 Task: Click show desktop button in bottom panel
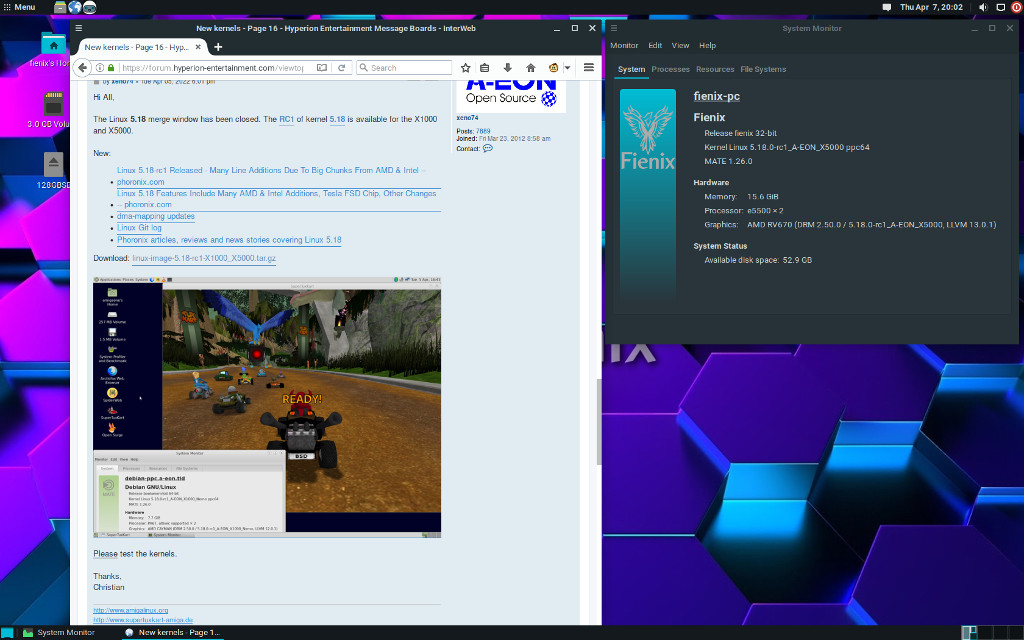(x=7, y=632)
